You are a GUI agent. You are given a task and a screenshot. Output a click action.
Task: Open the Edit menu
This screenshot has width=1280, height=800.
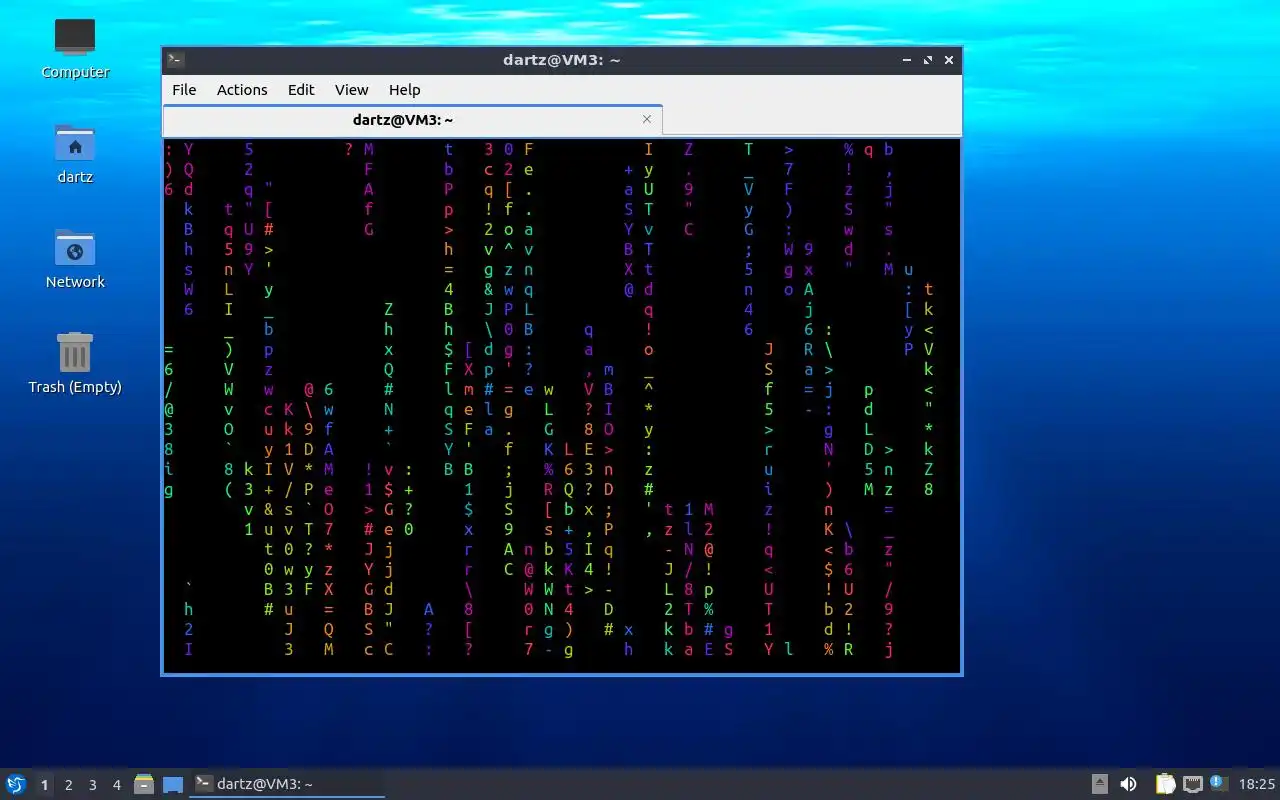[x=301, y=90]
